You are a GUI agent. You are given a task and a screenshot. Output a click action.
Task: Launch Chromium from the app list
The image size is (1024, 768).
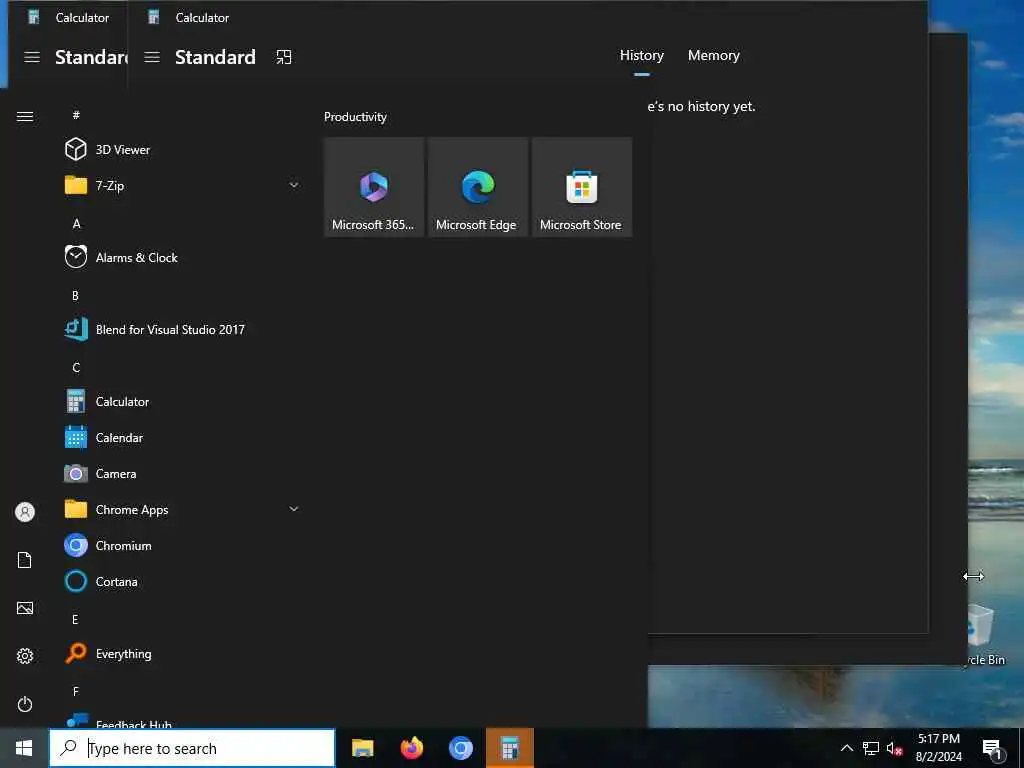(182, 545)
